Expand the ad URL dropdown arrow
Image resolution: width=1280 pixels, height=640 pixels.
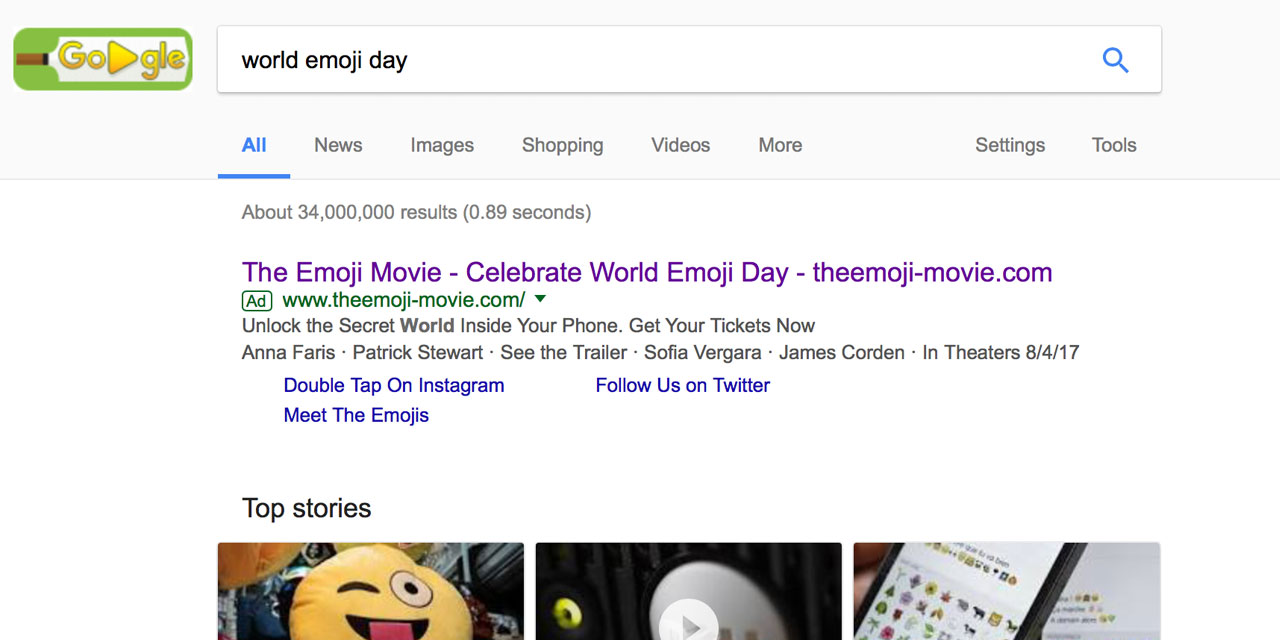click(540, 299)
